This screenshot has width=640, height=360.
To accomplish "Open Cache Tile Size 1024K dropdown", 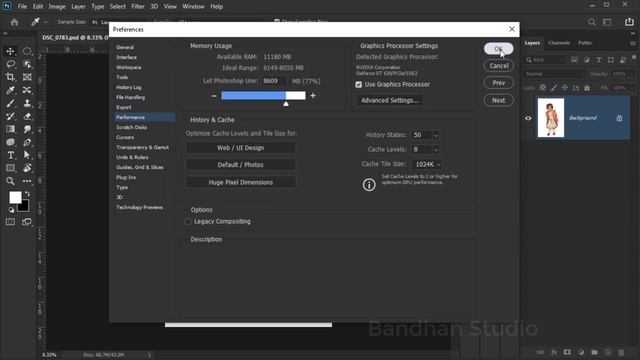I will point(427,164).
